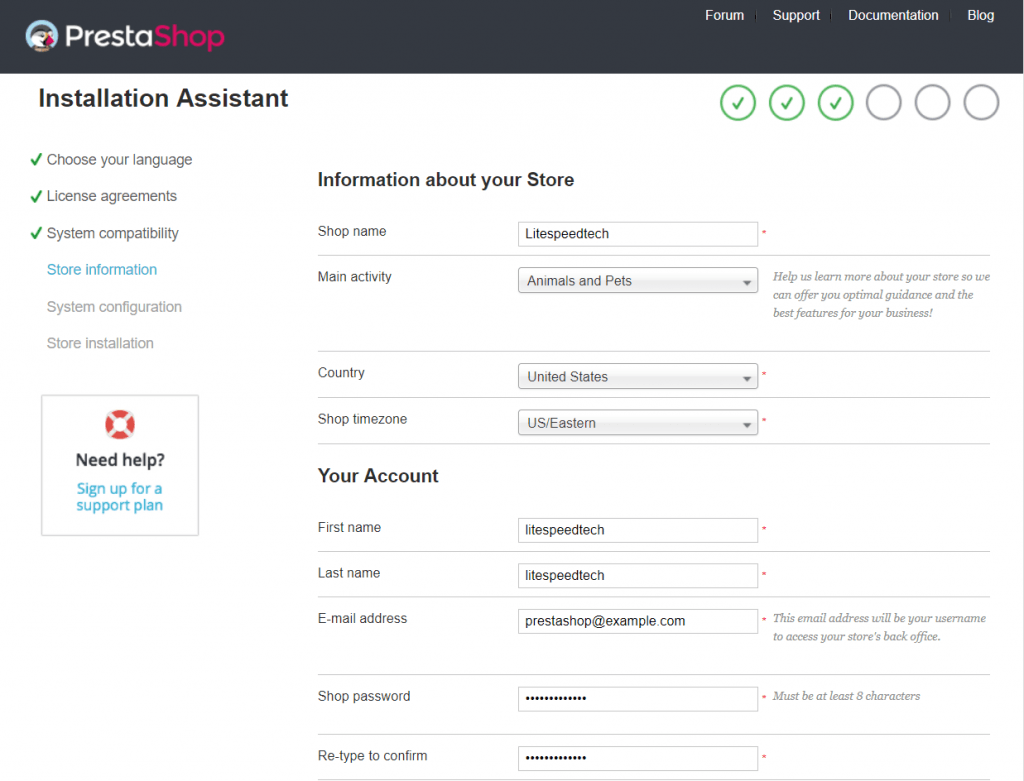Click the Need help? text

point(120,460)
